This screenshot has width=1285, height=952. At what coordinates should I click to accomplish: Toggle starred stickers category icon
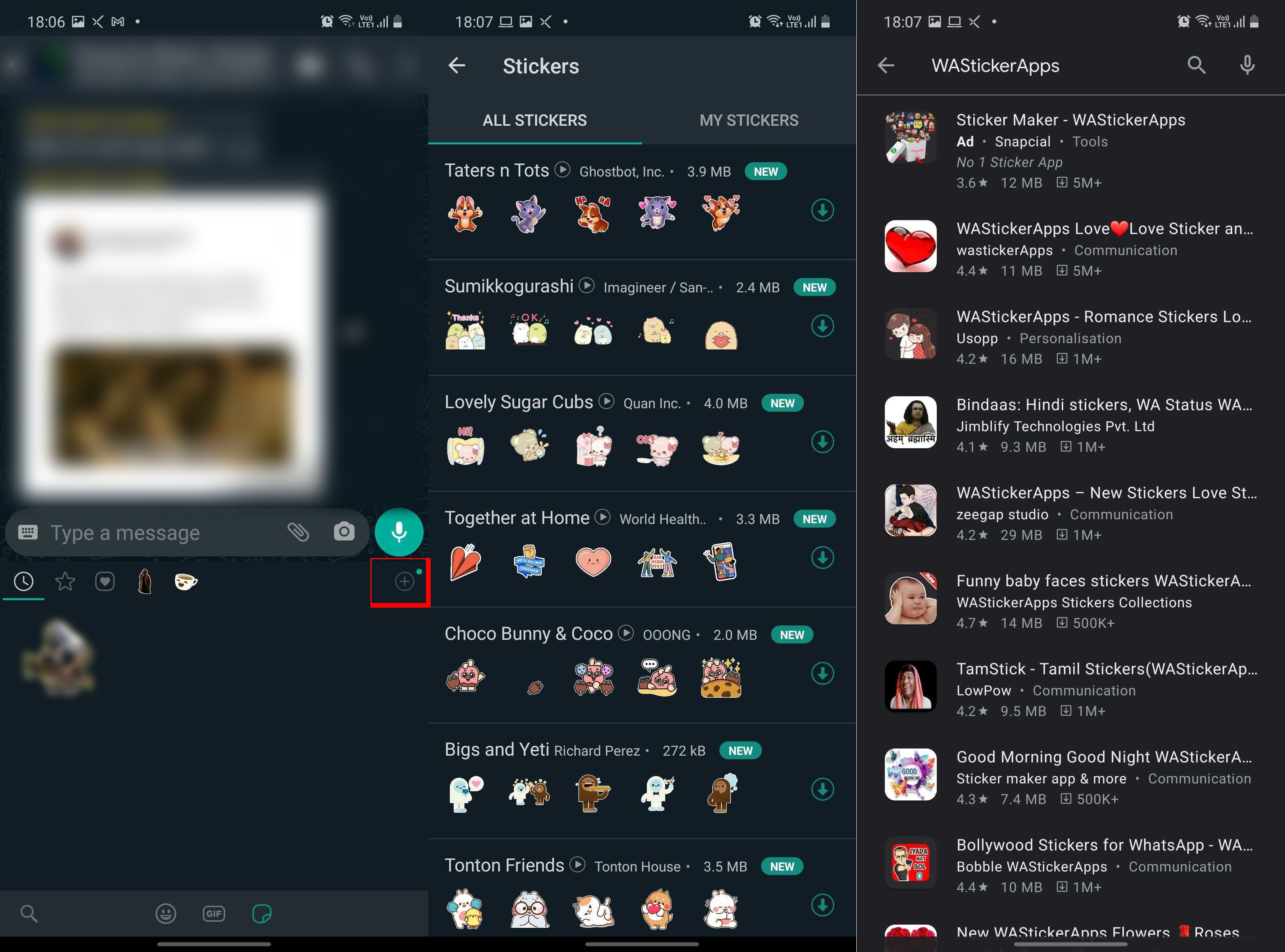click(x=65, y=581)
